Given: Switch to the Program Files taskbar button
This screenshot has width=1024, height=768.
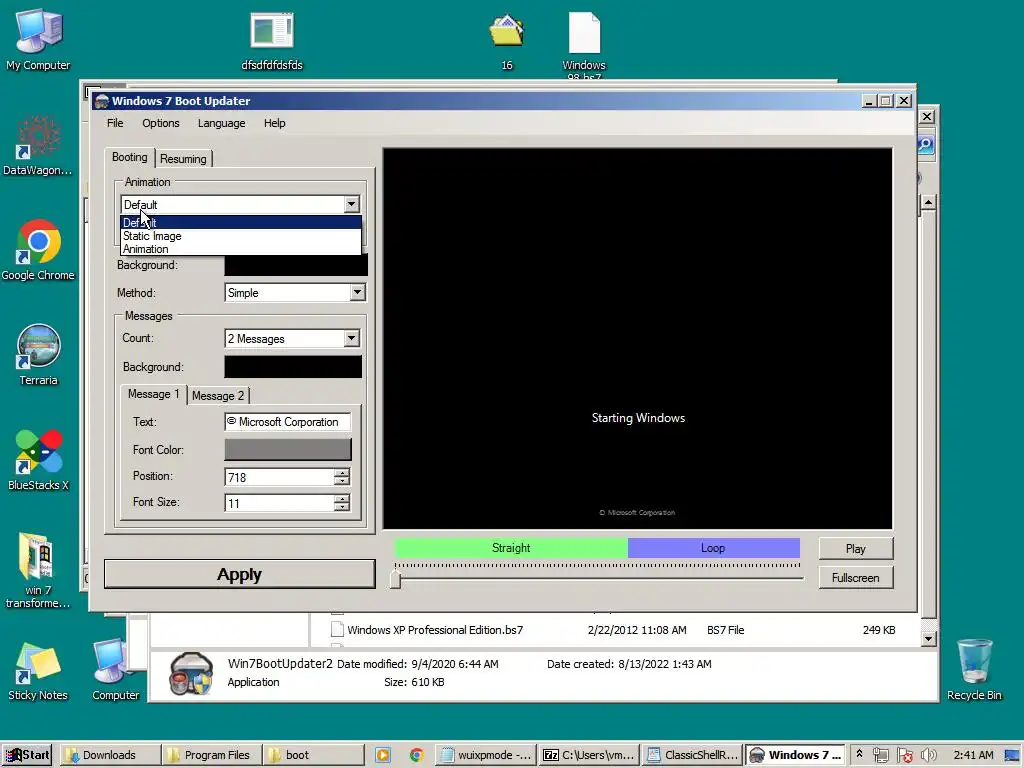Looking at the screenshot, I should click(x=212, y=755).
